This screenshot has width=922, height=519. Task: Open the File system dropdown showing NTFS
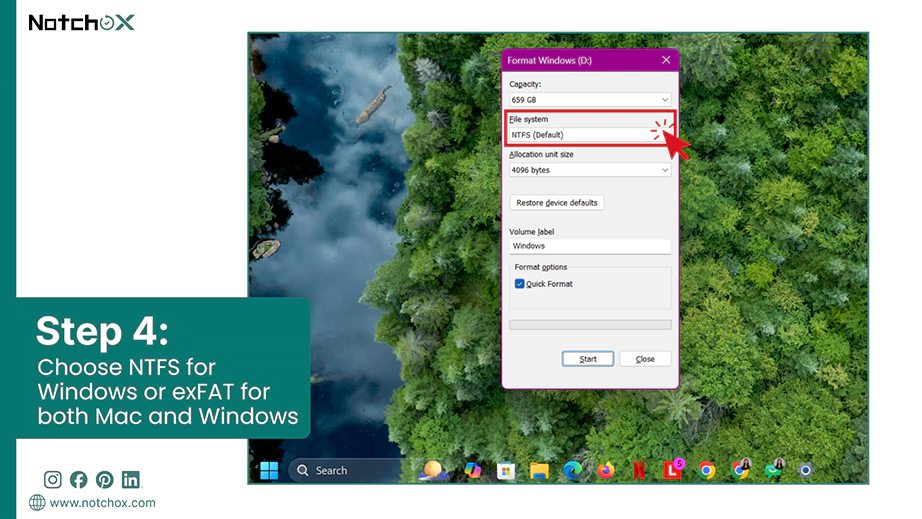point(590,135)
